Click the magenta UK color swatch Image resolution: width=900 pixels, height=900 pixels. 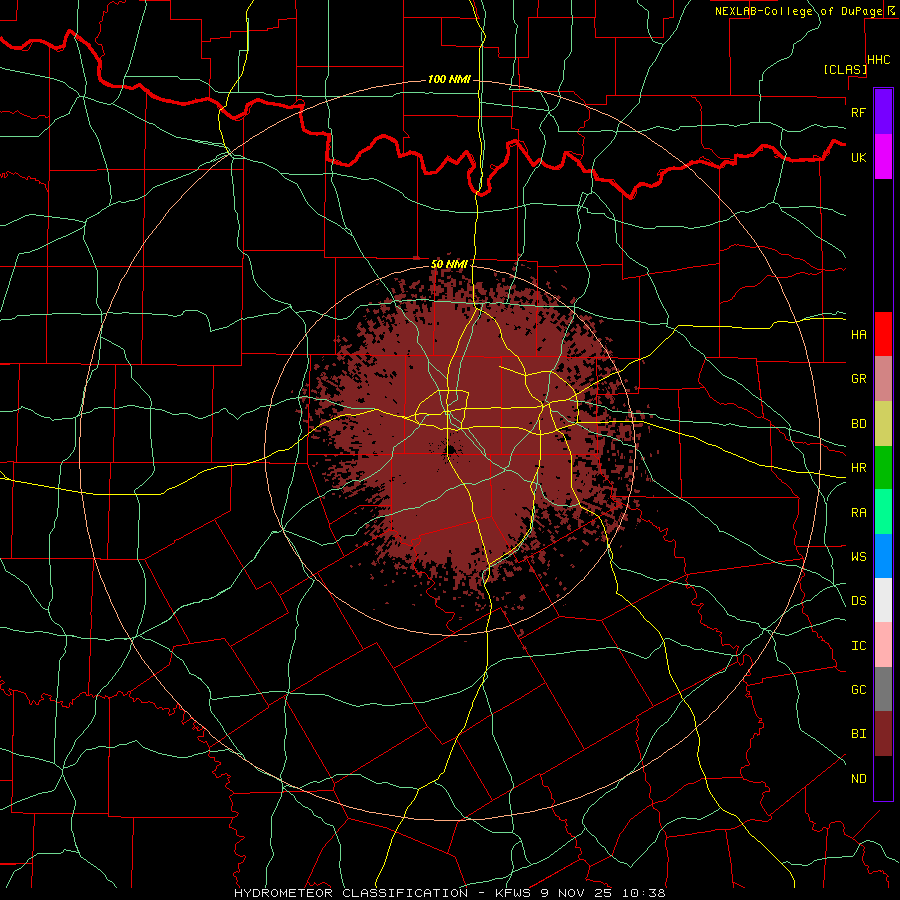pyautogui.click(x=883, y=157)
